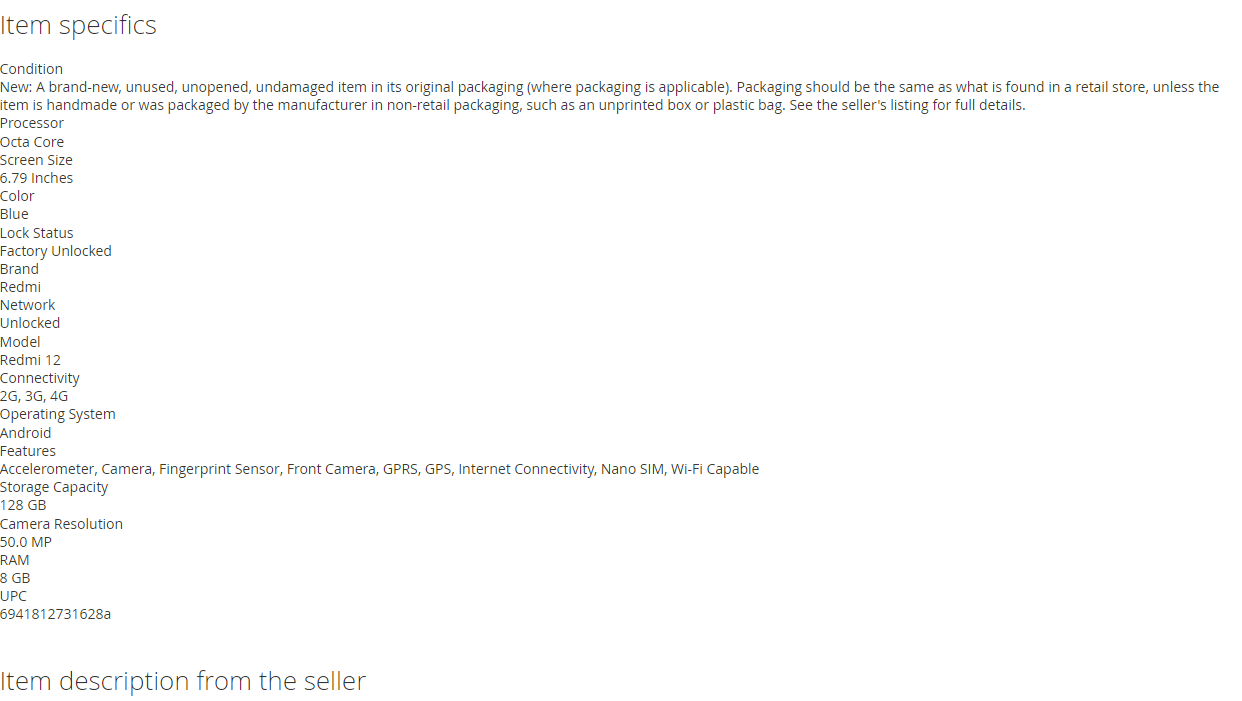Click the Network label
1242x701 pixels.
pyautogui.click(x=28, y=305)
